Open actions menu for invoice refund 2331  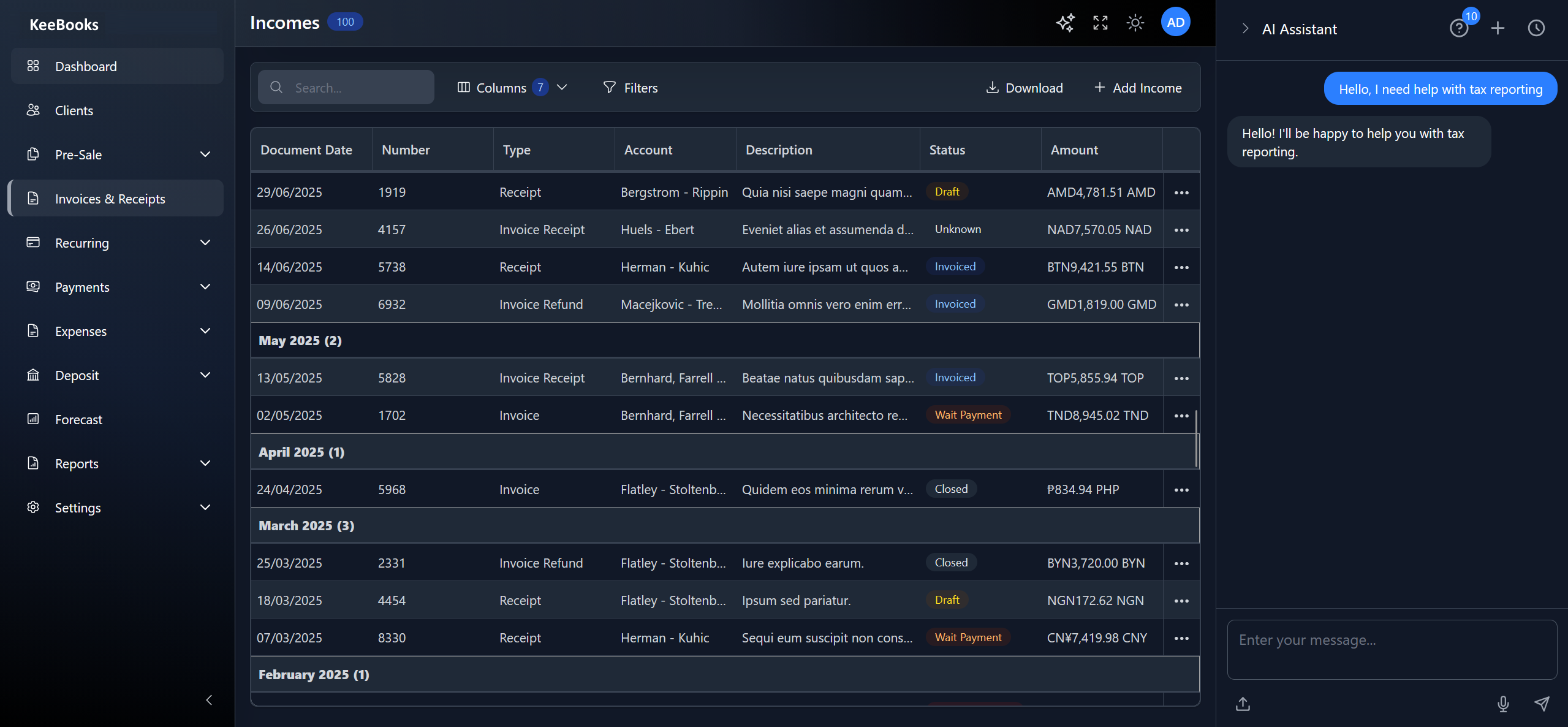1181,563
